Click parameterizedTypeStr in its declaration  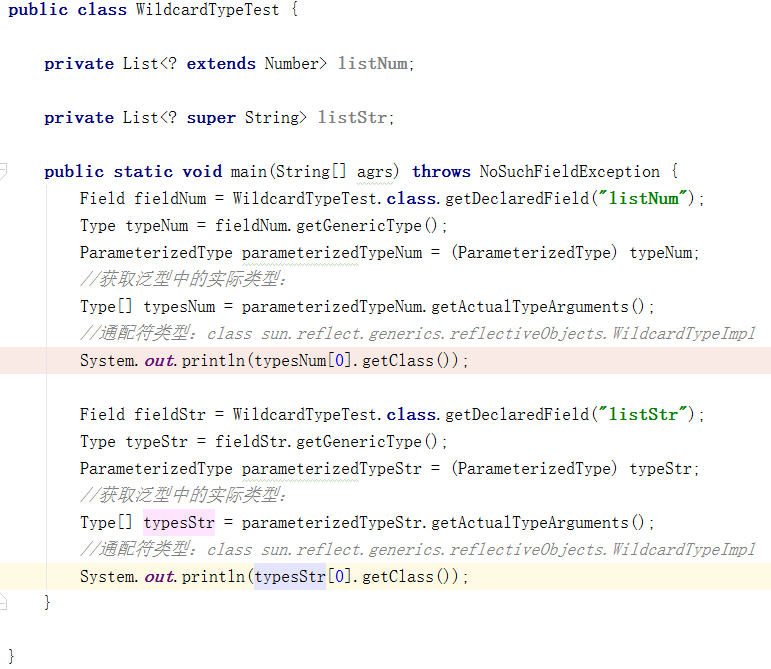tap(332, 468)
